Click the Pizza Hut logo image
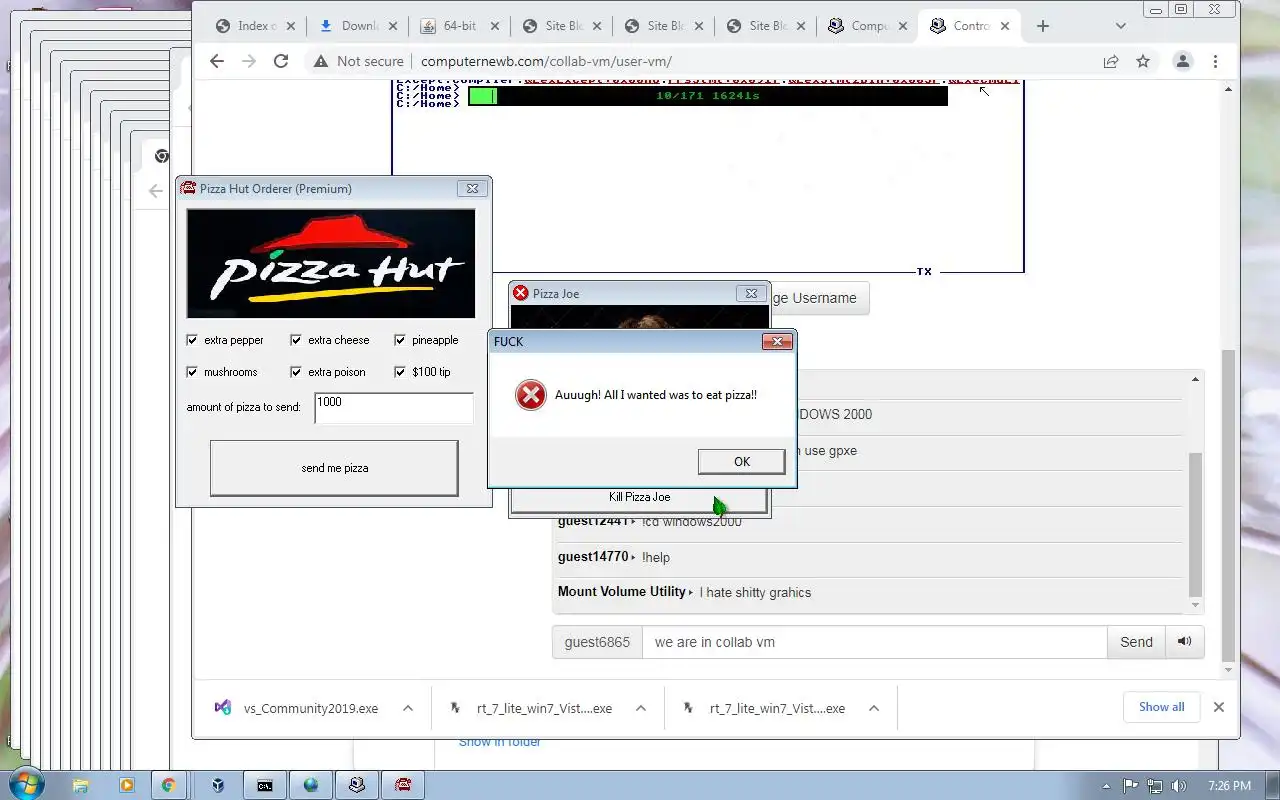Viewport: 1280px width, 800px height. pos(331,263)
